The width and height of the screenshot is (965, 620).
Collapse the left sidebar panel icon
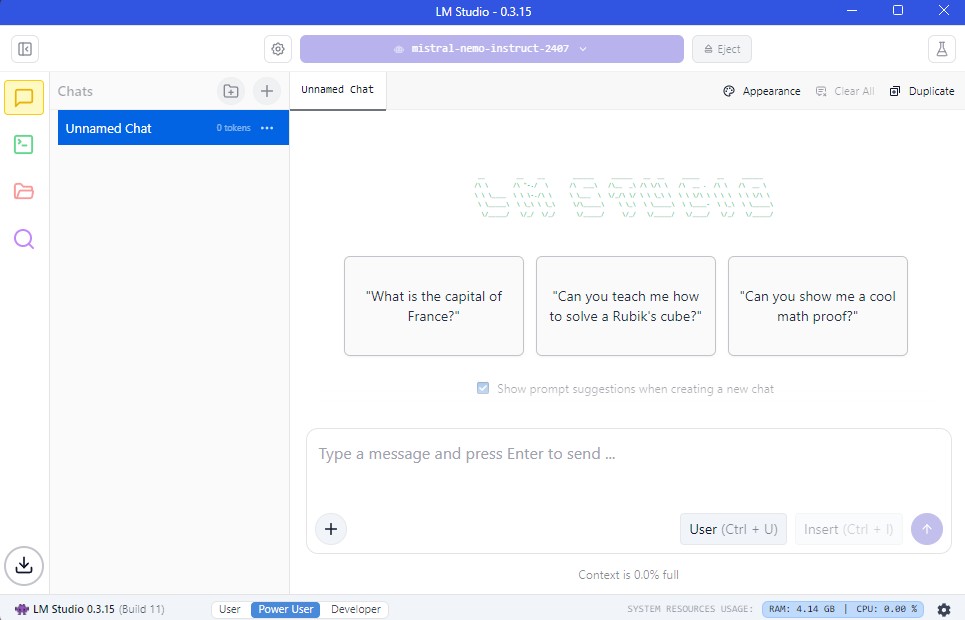pos(25,49)
